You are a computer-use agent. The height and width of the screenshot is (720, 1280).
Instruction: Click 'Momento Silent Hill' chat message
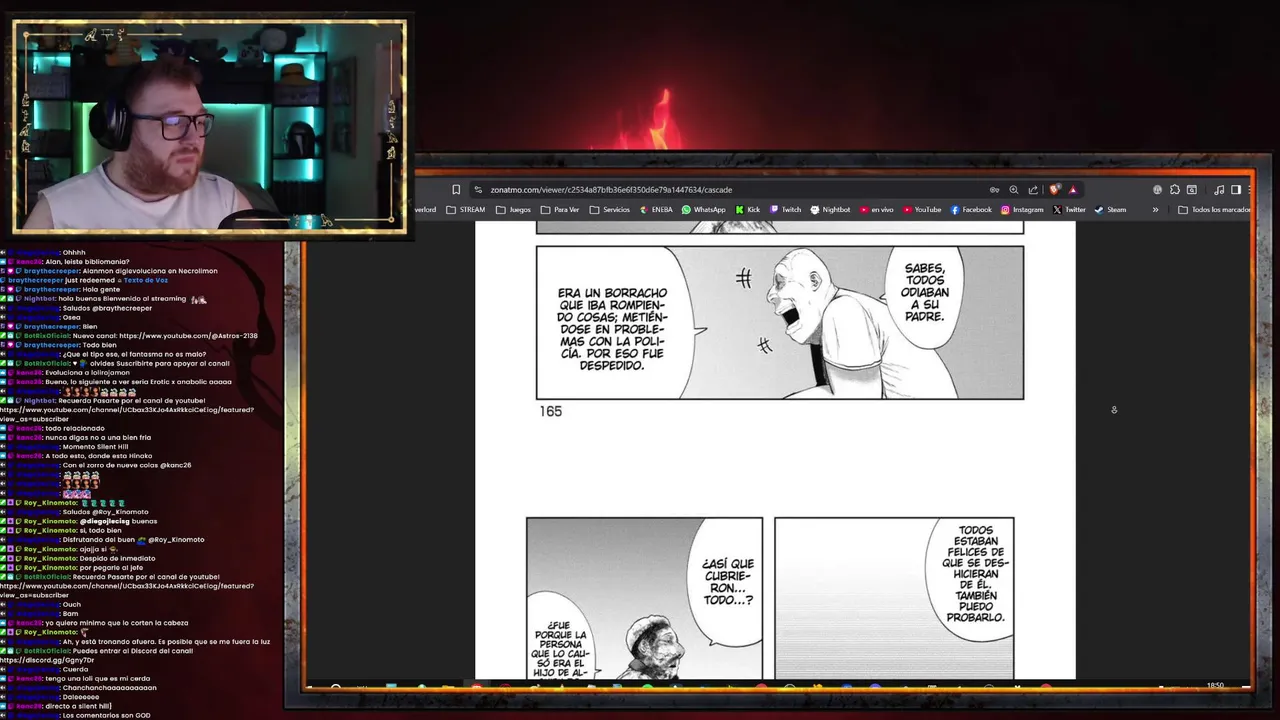[95, 447]
